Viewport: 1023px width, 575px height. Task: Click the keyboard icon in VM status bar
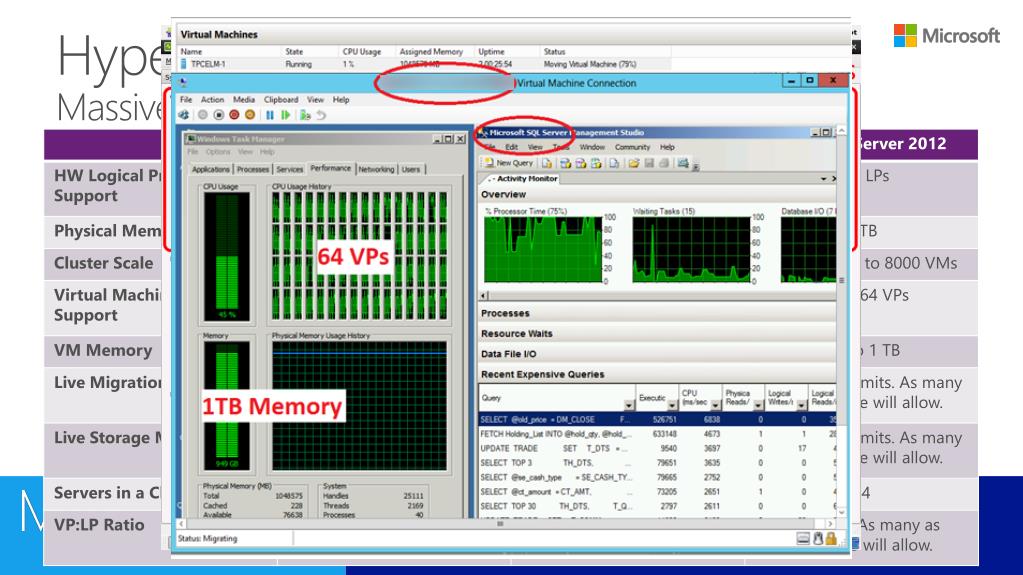[x=803, y=538]
